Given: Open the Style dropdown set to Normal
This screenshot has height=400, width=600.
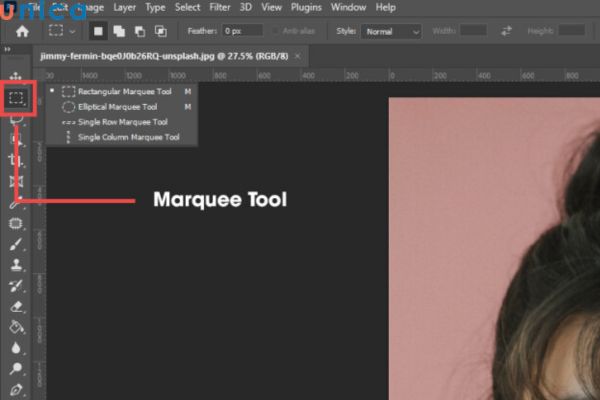Looking at the screenshot, I should coord(391,31).
